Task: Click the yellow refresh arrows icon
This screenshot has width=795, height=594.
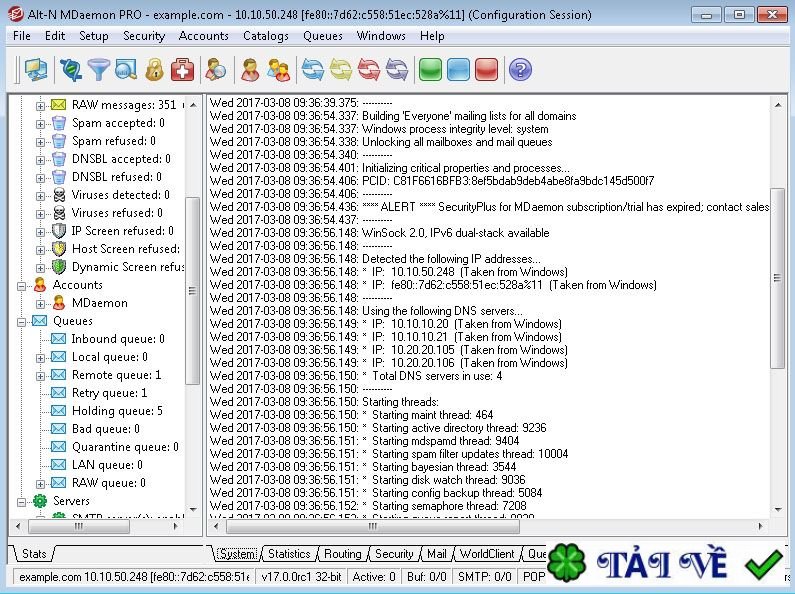Action: [x=341, y=70]
